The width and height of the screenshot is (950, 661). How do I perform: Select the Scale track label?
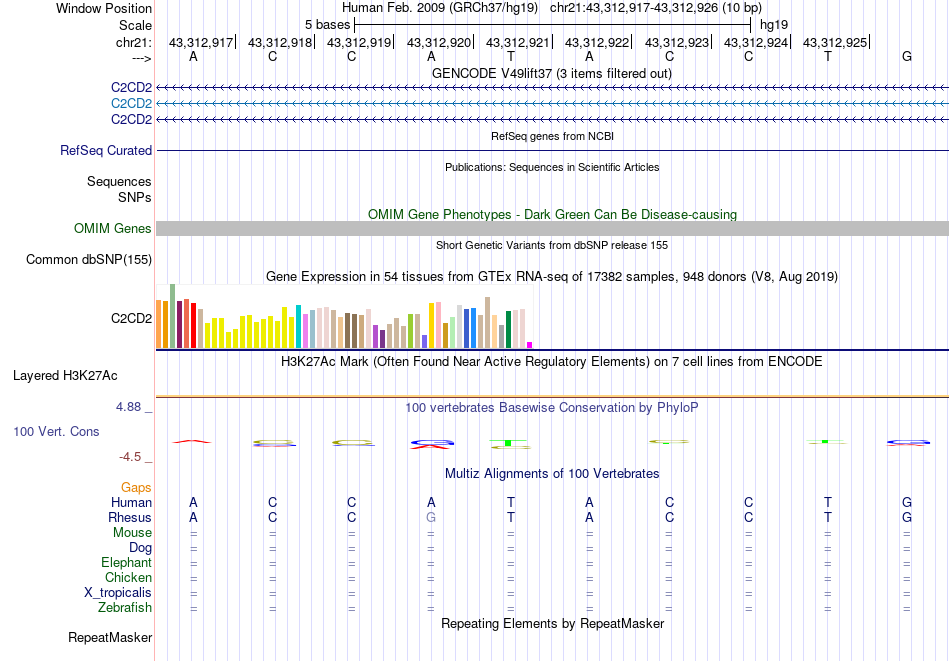(135, 25)
